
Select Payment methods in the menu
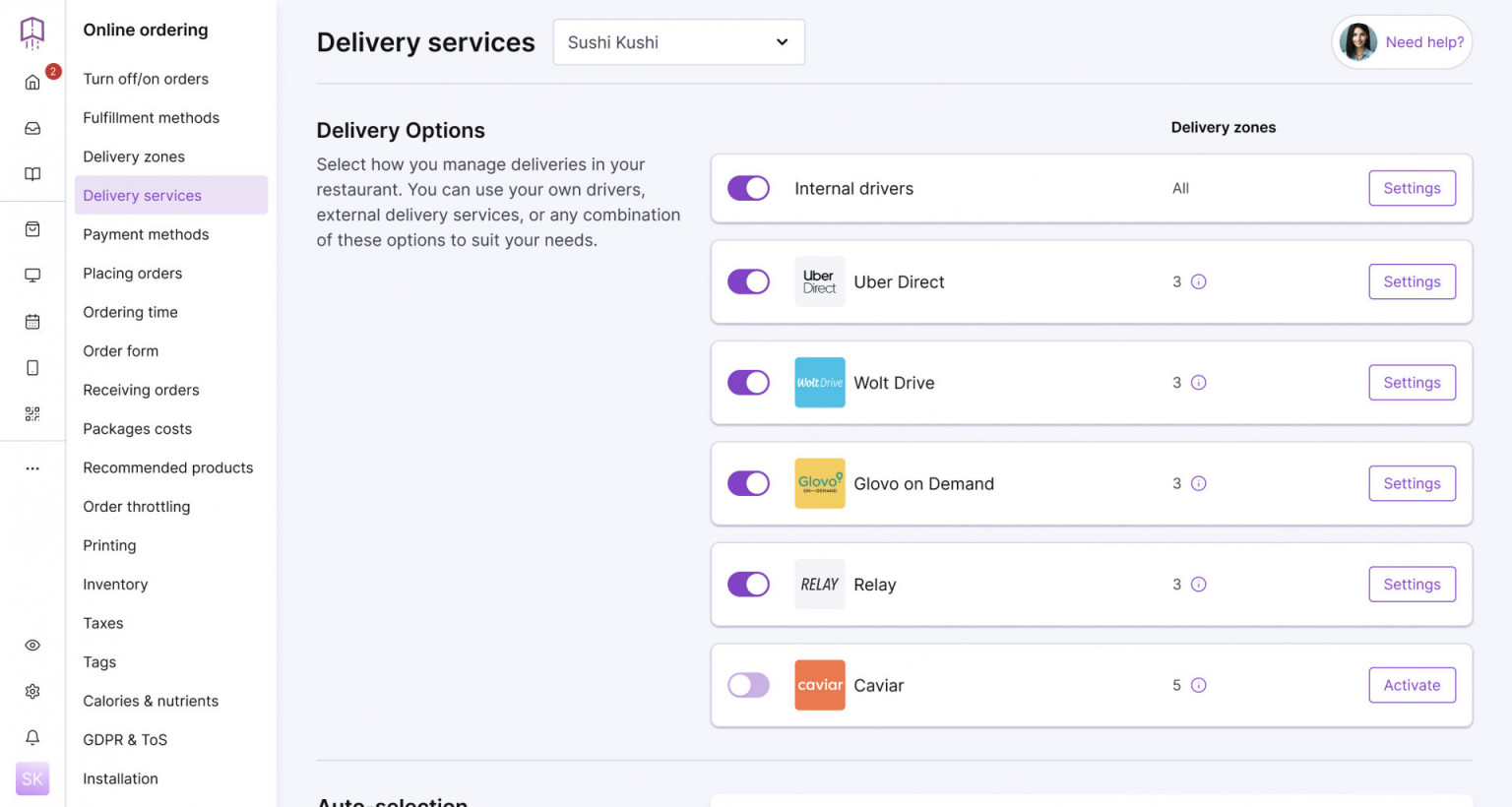pyautogui.click(x=146, y=234)
